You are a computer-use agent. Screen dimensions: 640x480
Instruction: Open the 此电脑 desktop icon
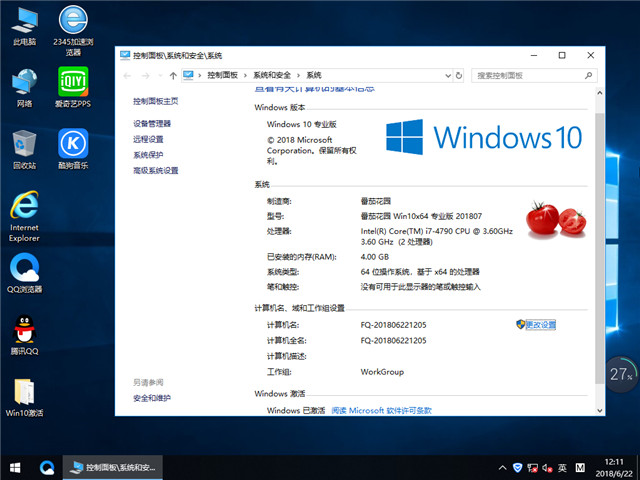[x=24, y=26]
